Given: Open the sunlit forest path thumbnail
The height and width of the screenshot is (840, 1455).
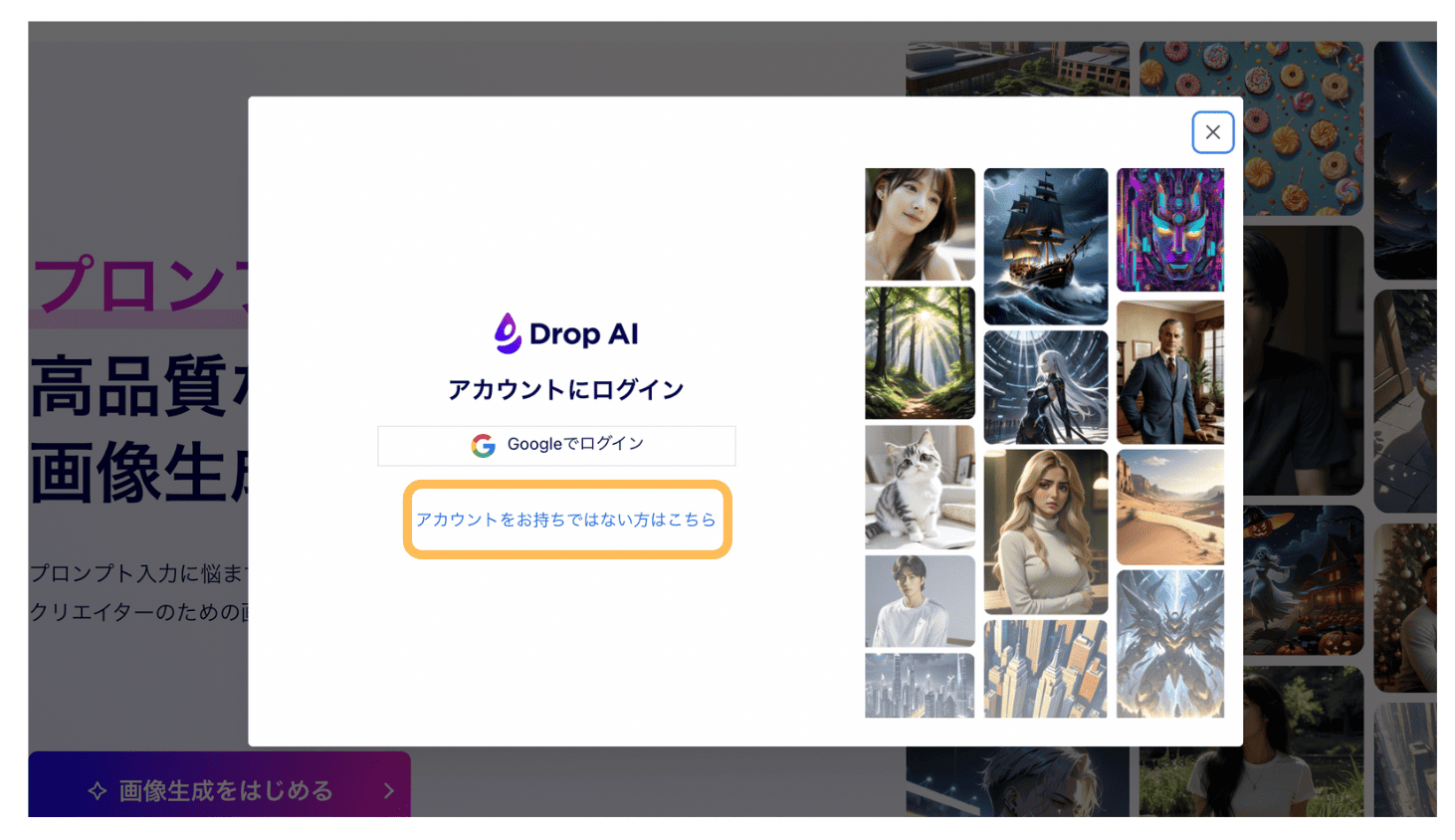Looking at the screenshot, I should [x=920, y=353].
